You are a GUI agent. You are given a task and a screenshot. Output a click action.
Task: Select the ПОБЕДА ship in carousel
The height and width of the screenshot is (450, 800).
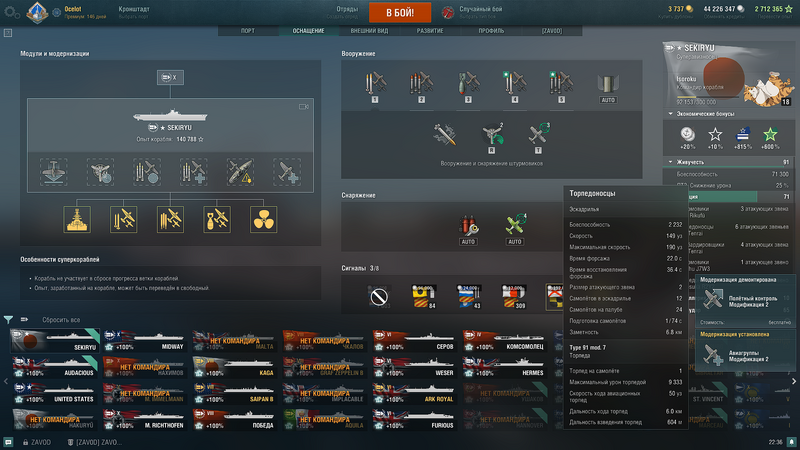coord(235,420)
